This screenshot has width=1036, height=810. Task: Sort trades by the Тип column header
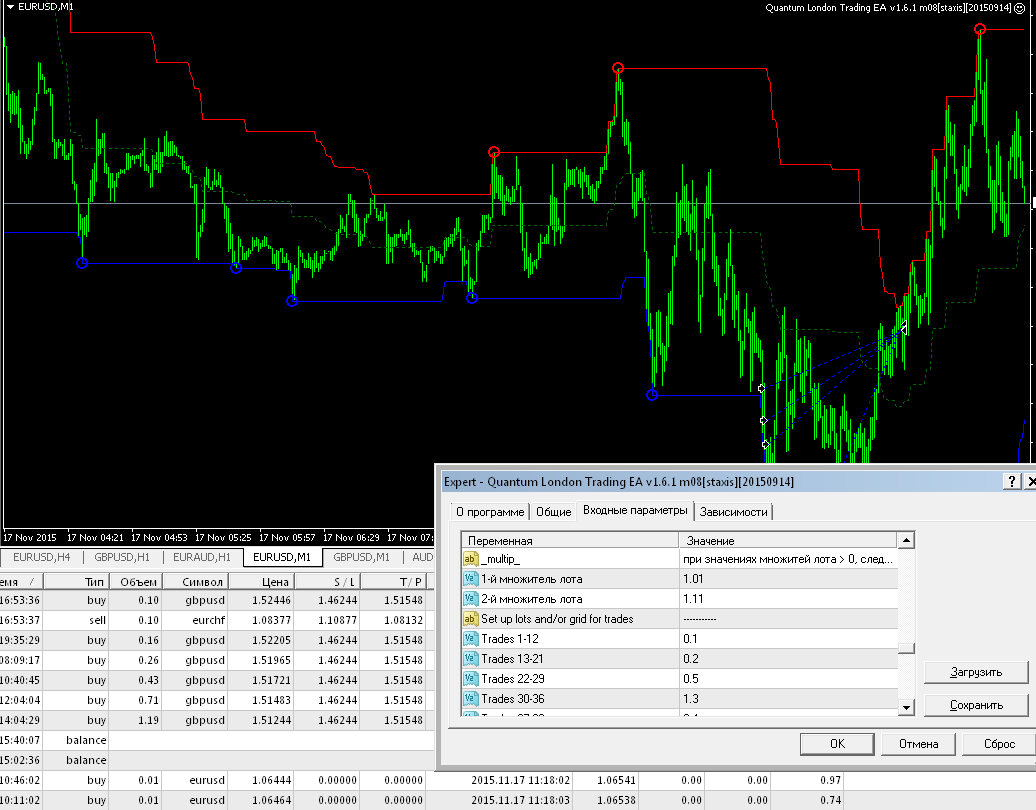(76, 581)
